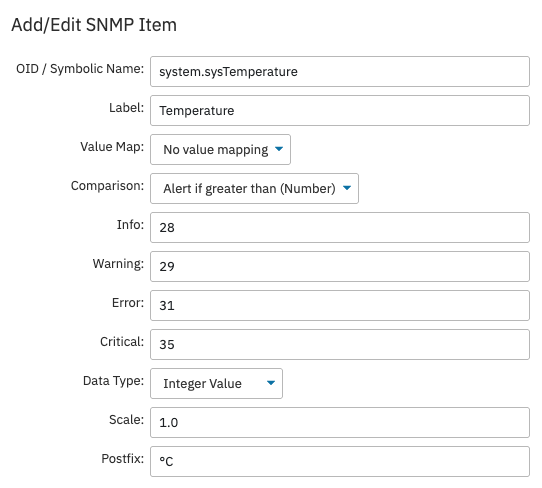542x488 pixels.
Task: Click the OID / Symbolic Name input field
Action: (x=340, y=72)
